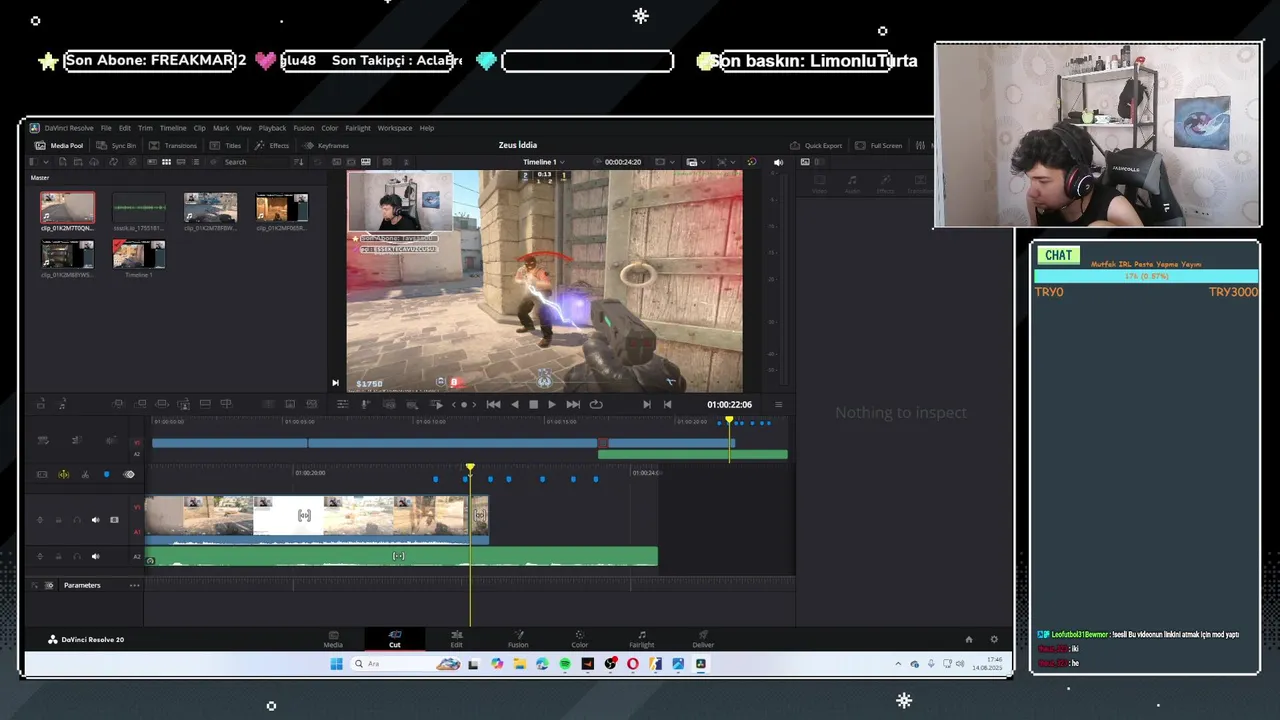Switch to the Deliver page tab
This screenshot has height=720, width=1280.
[x=703, y=639]
